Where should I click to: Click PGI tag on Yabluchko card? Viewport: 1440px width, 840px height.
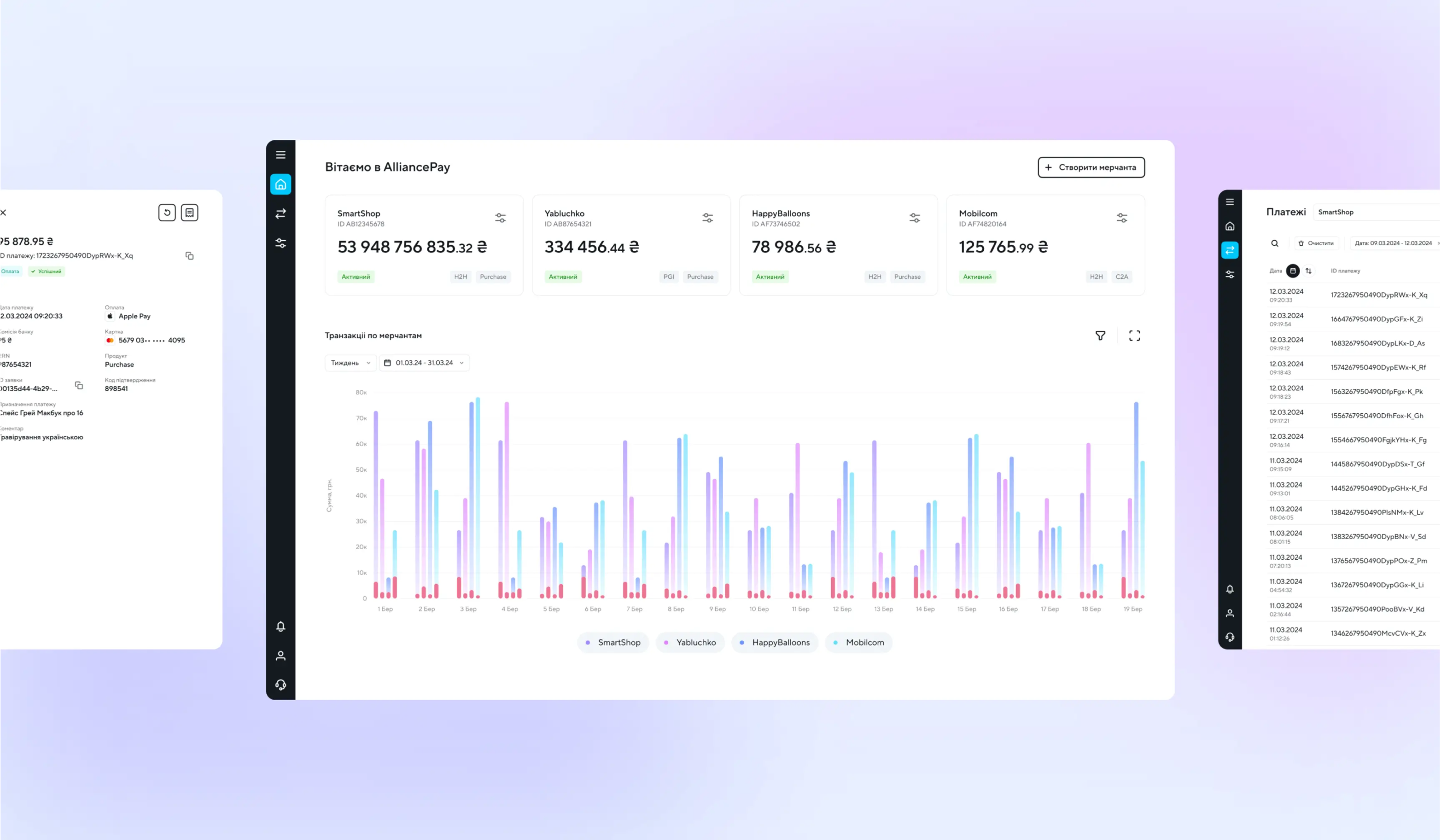[x=669, y=276]
